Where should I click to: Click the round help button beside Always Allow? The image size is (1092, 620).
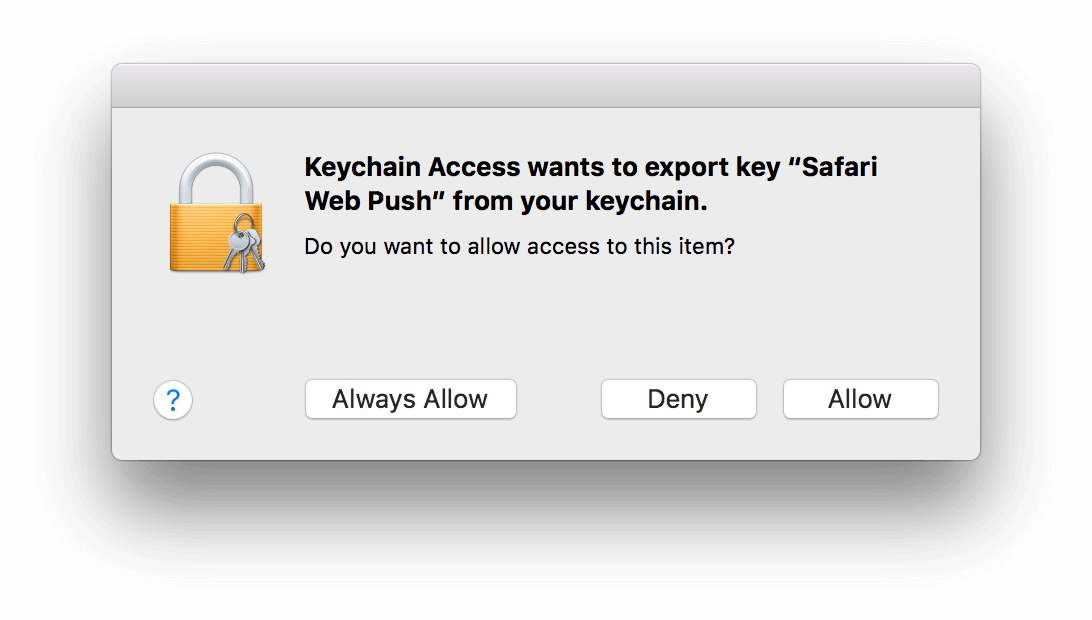coord(173,400)
